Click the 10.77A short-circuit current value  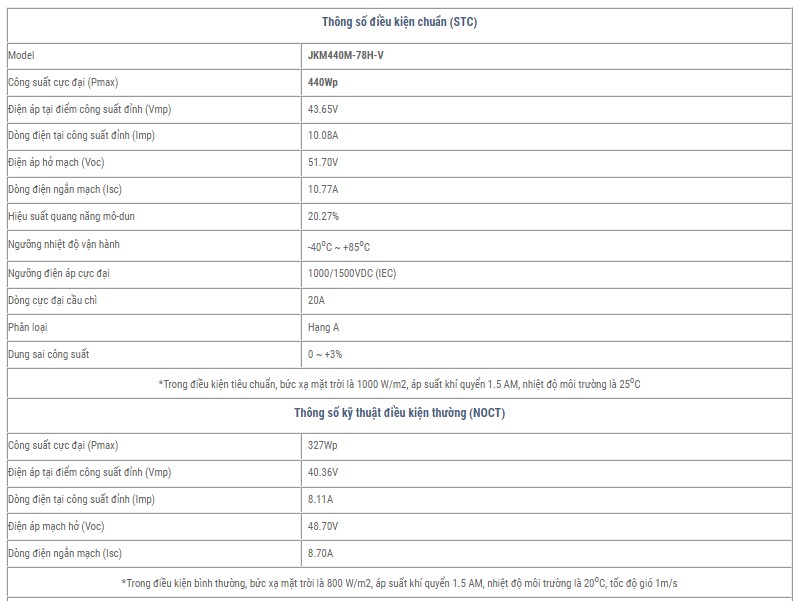[323, 189]
